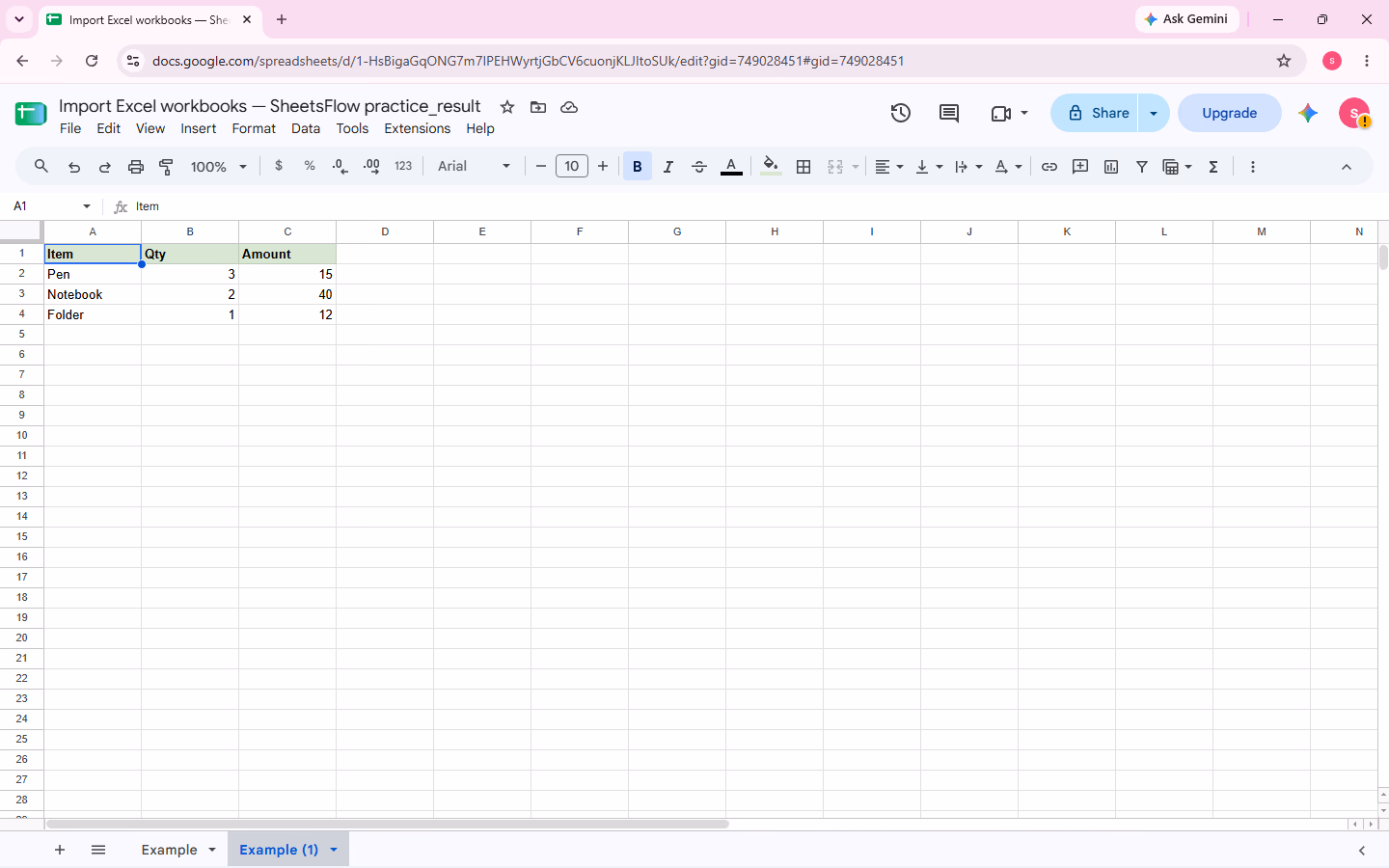Switch to the Example sheet tab

(x=169, y=850)
